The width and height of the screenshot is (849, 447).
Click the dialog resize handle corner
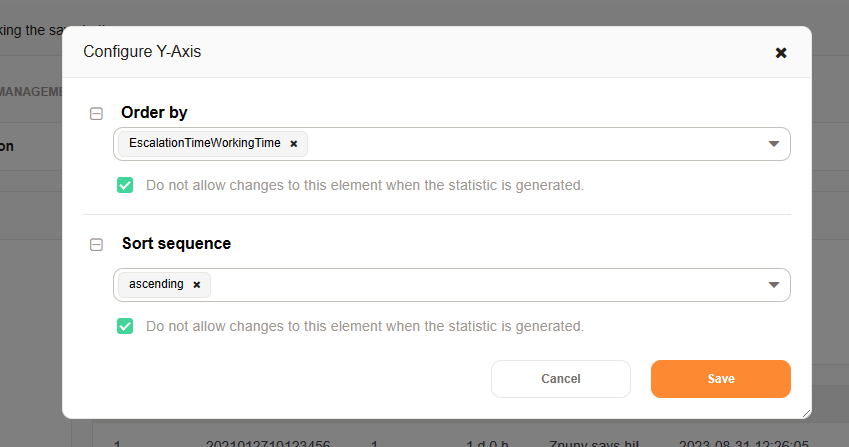[x=805, y=412]
